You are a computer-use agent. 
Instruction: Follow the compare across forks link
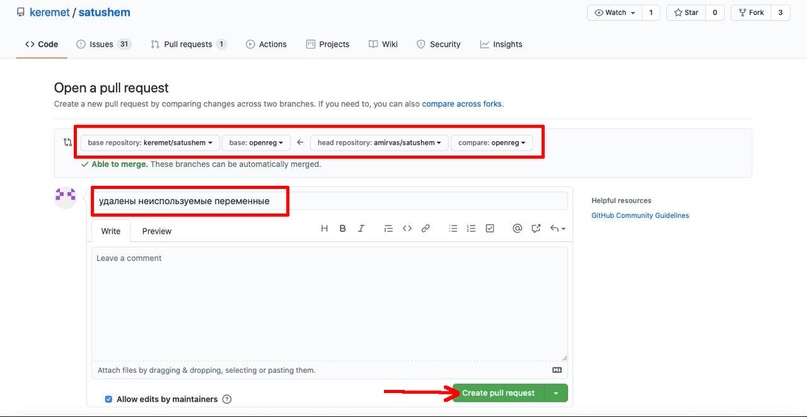click(x=462, y=104)
